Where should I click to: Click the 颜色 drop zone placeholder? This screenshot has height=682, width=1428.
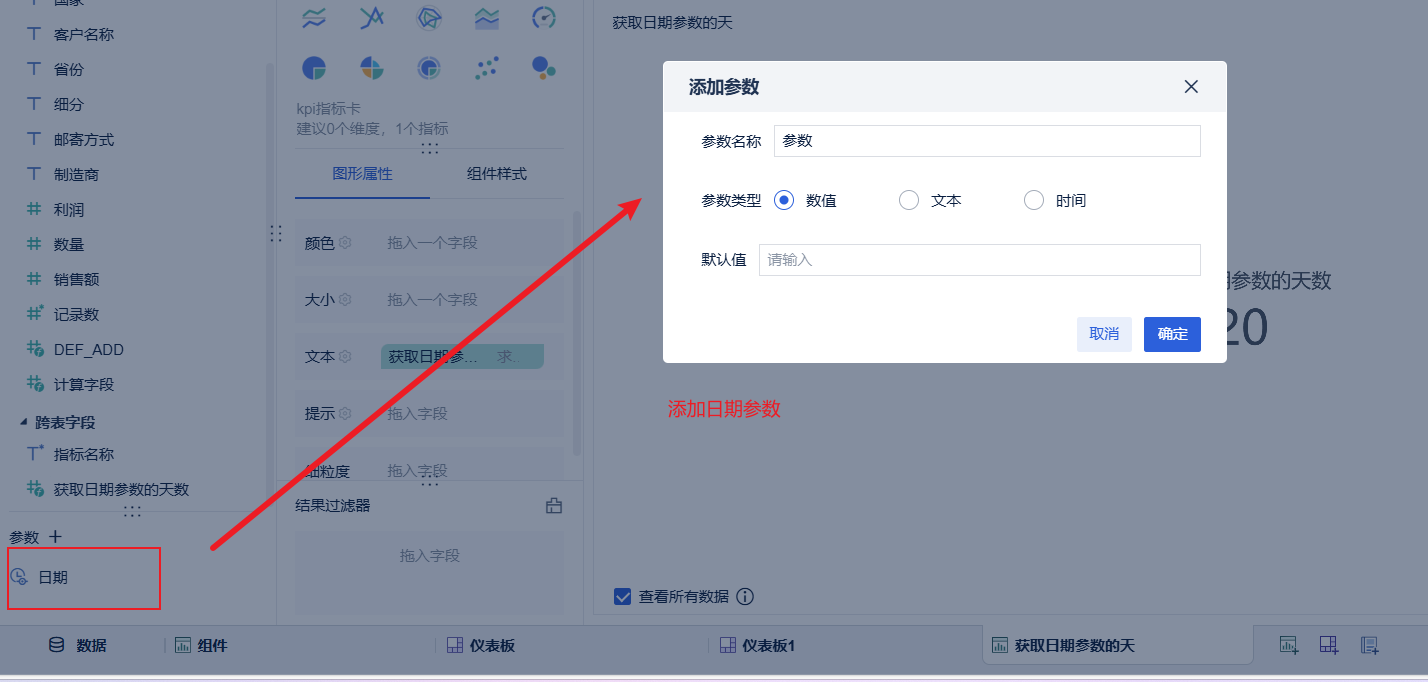432,242
